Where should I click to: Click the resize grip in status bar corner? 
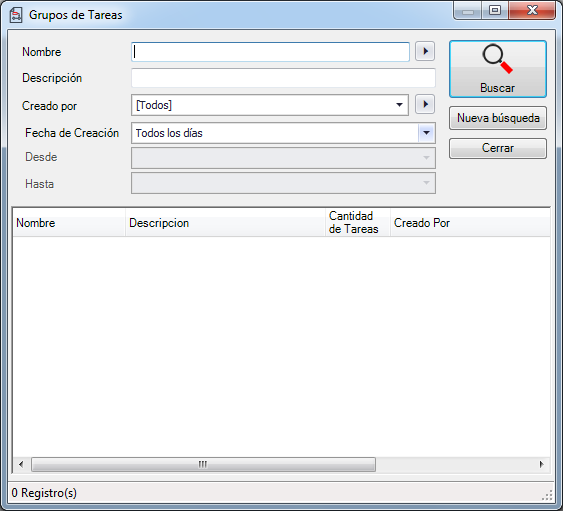coord(547,495)
